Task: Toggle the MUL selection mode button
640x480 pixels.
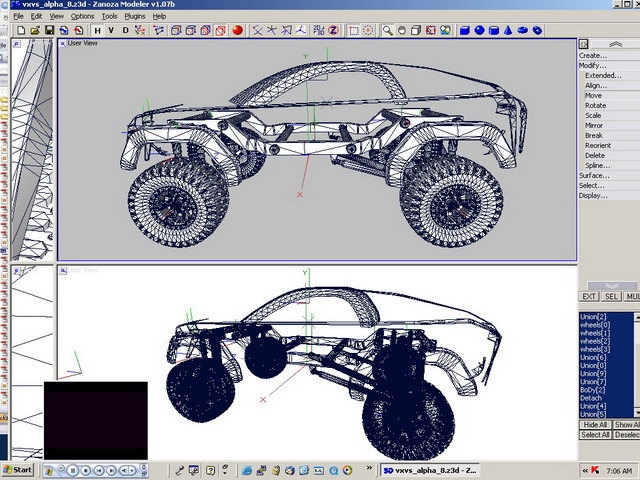Action: coord(632,297)
